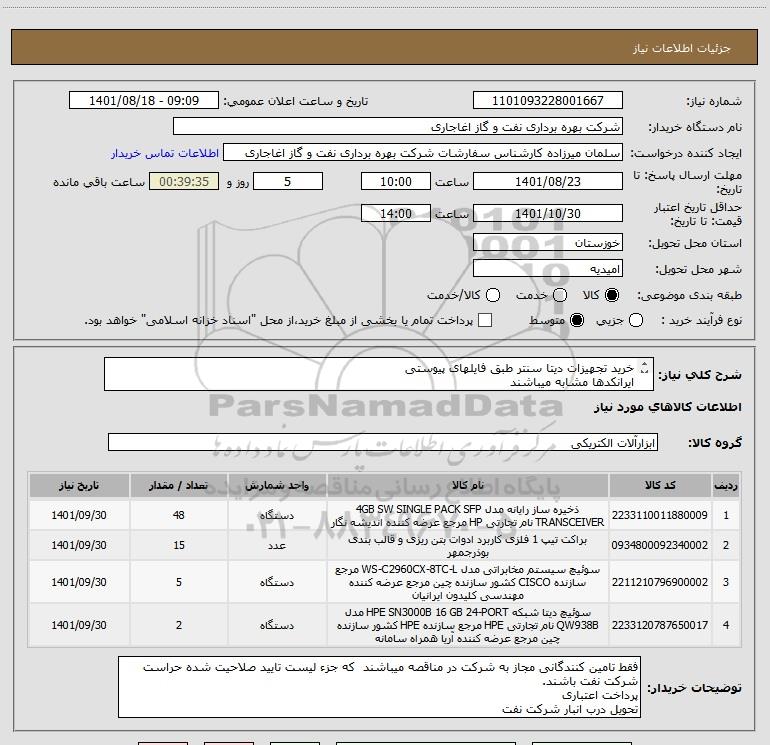Open the اطلاعات تماس خریدار link

165,153
